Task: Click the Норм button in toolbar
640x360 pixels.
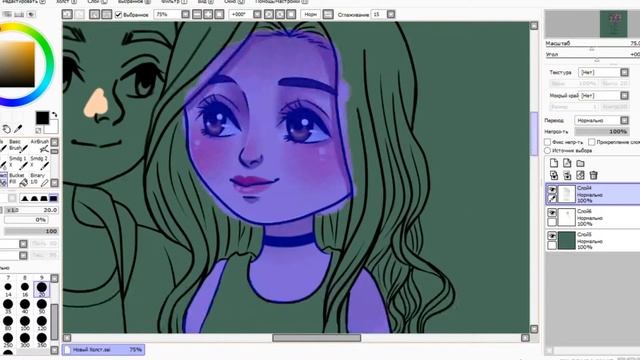Action: (310, 14)
